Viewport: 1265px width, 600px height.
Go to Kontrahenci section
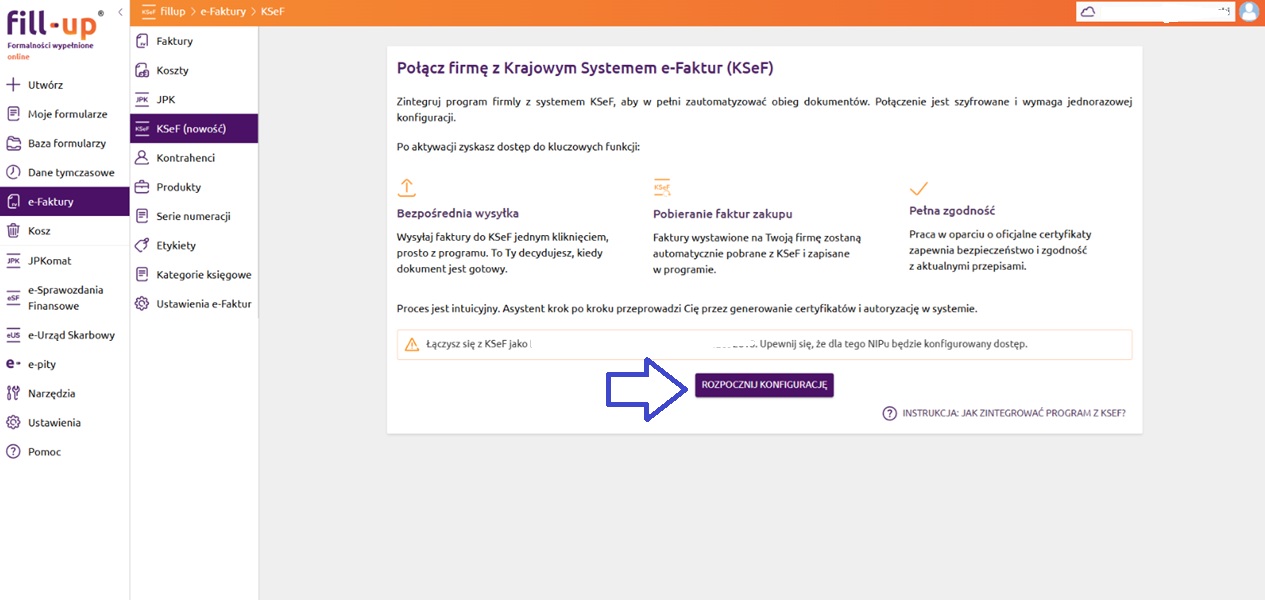pos(185,158)
